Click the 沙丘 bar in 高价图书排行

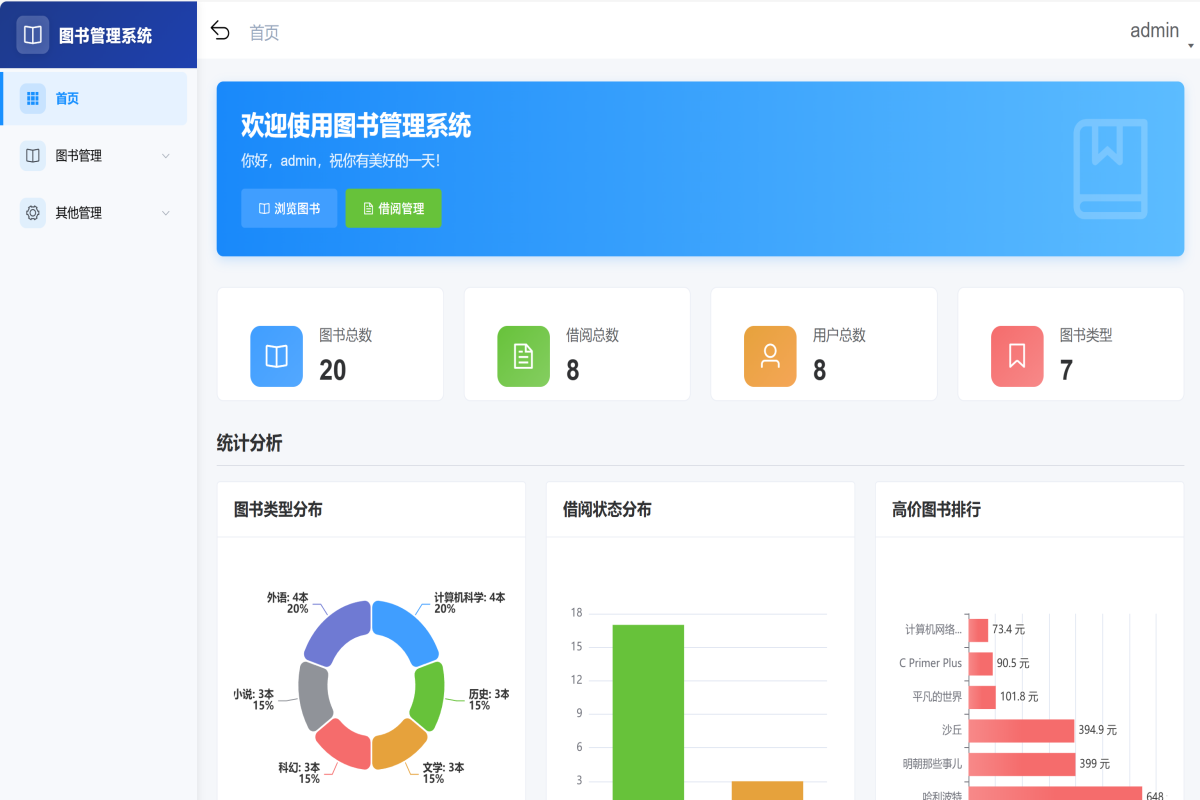[x=1020, y=730]
